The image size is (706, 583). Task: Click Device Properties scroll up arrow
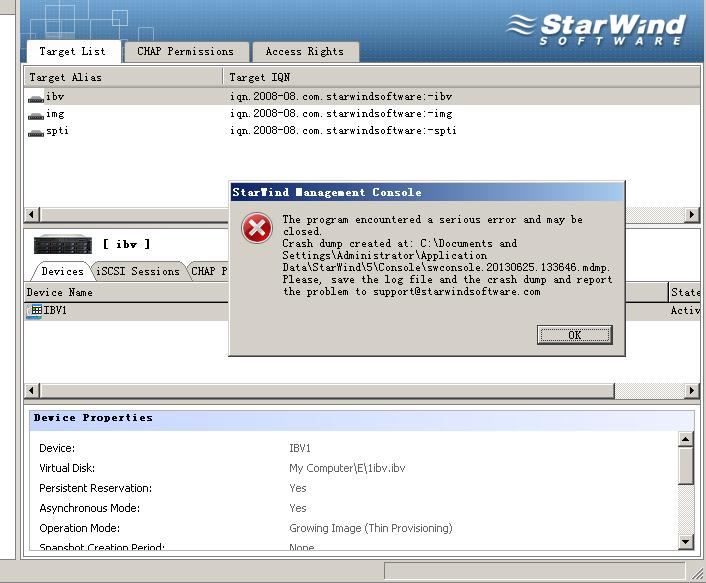pyautogui.click(x=685, y=438)
